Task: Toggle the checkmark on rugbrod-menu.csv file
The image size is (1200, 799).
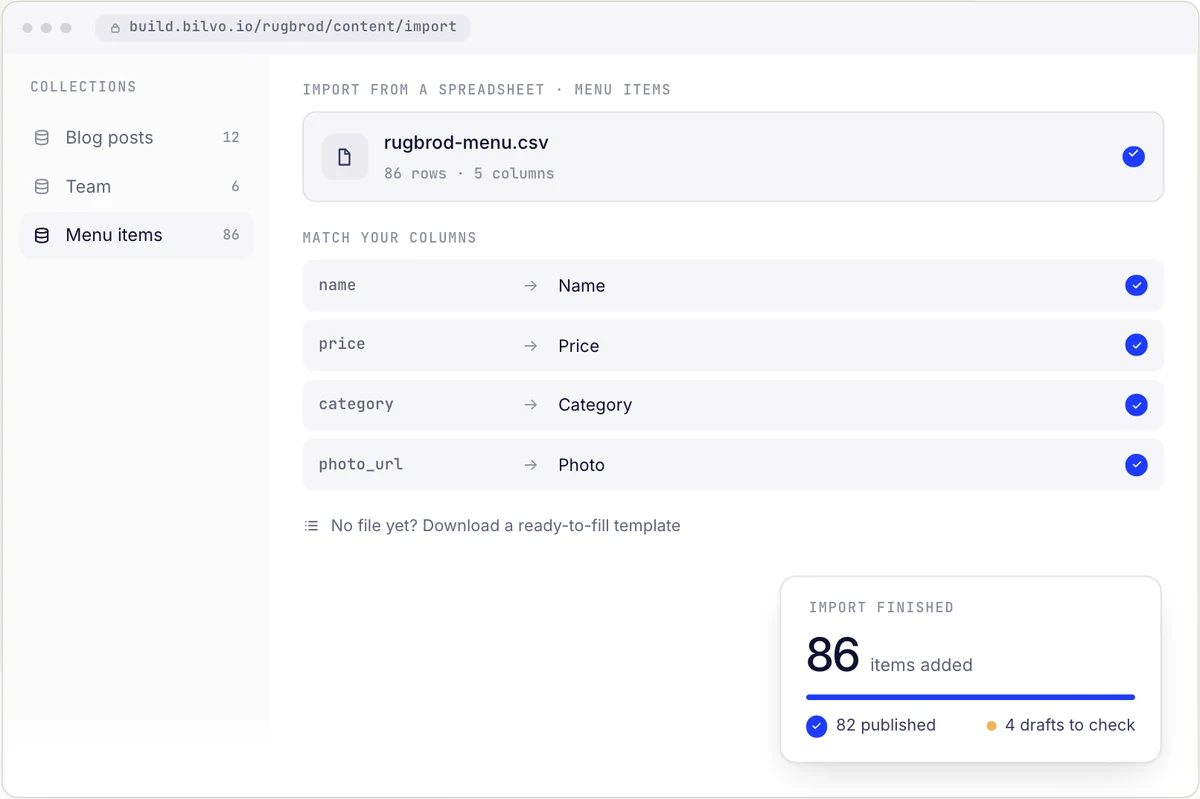Action: [1133, 157]
